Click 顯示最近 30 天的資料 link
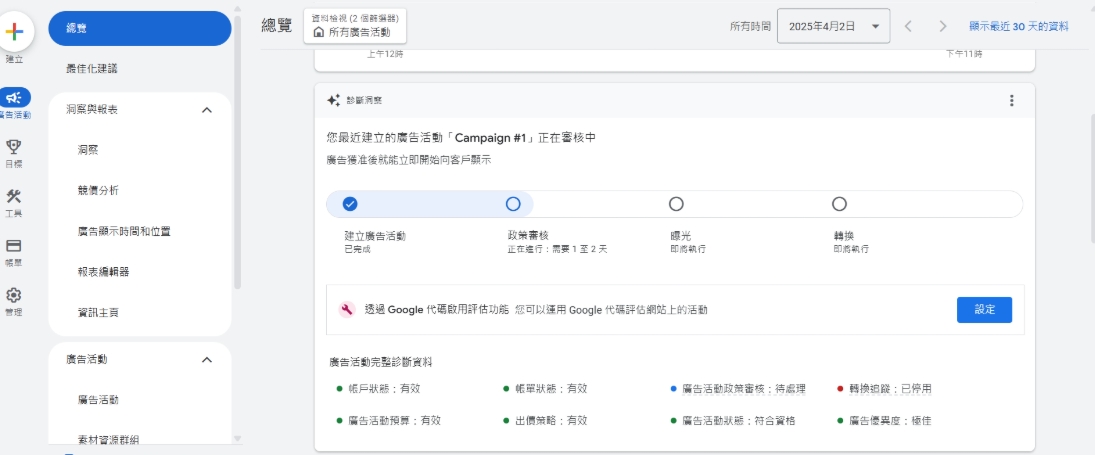 1018,27
